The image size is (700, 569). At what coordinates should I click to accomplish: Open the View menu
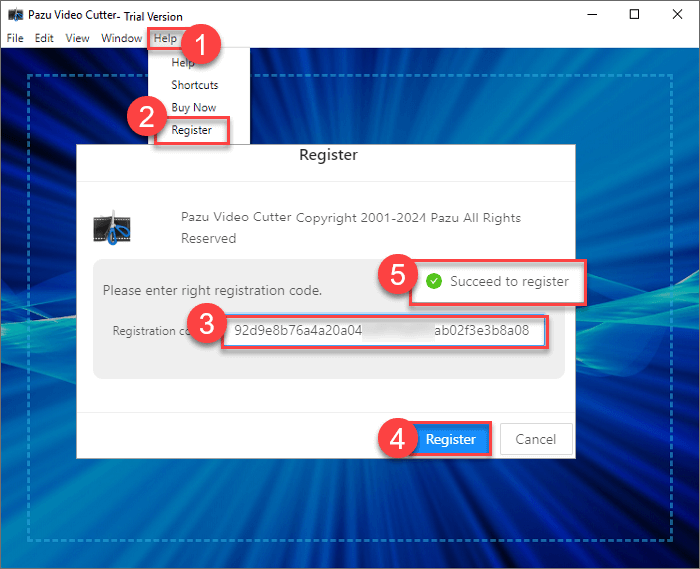[x=77, y=38]
